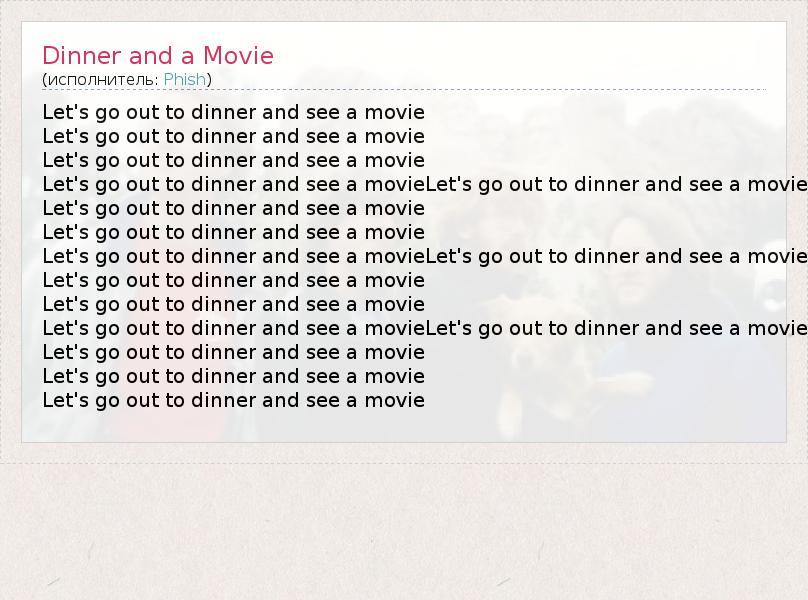The width and height of the screenshot is (808, 600).
Task: Select the fifth lyric line
Action: point(233,208)
